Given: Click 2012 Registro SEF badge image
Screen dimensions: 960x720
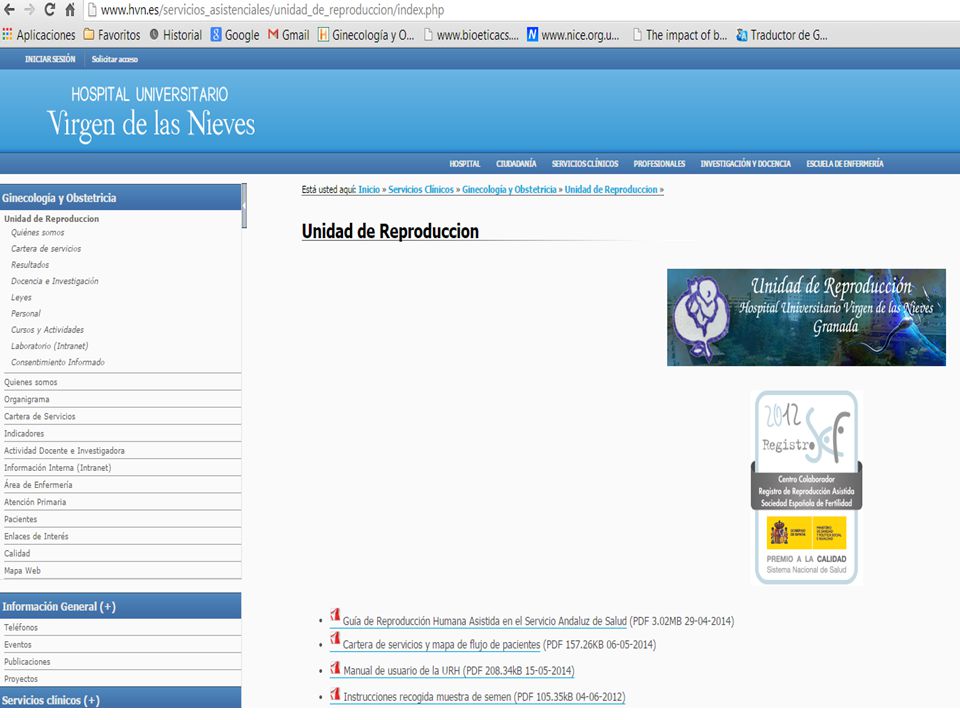Looking at the screenshot, I should 806,487.
